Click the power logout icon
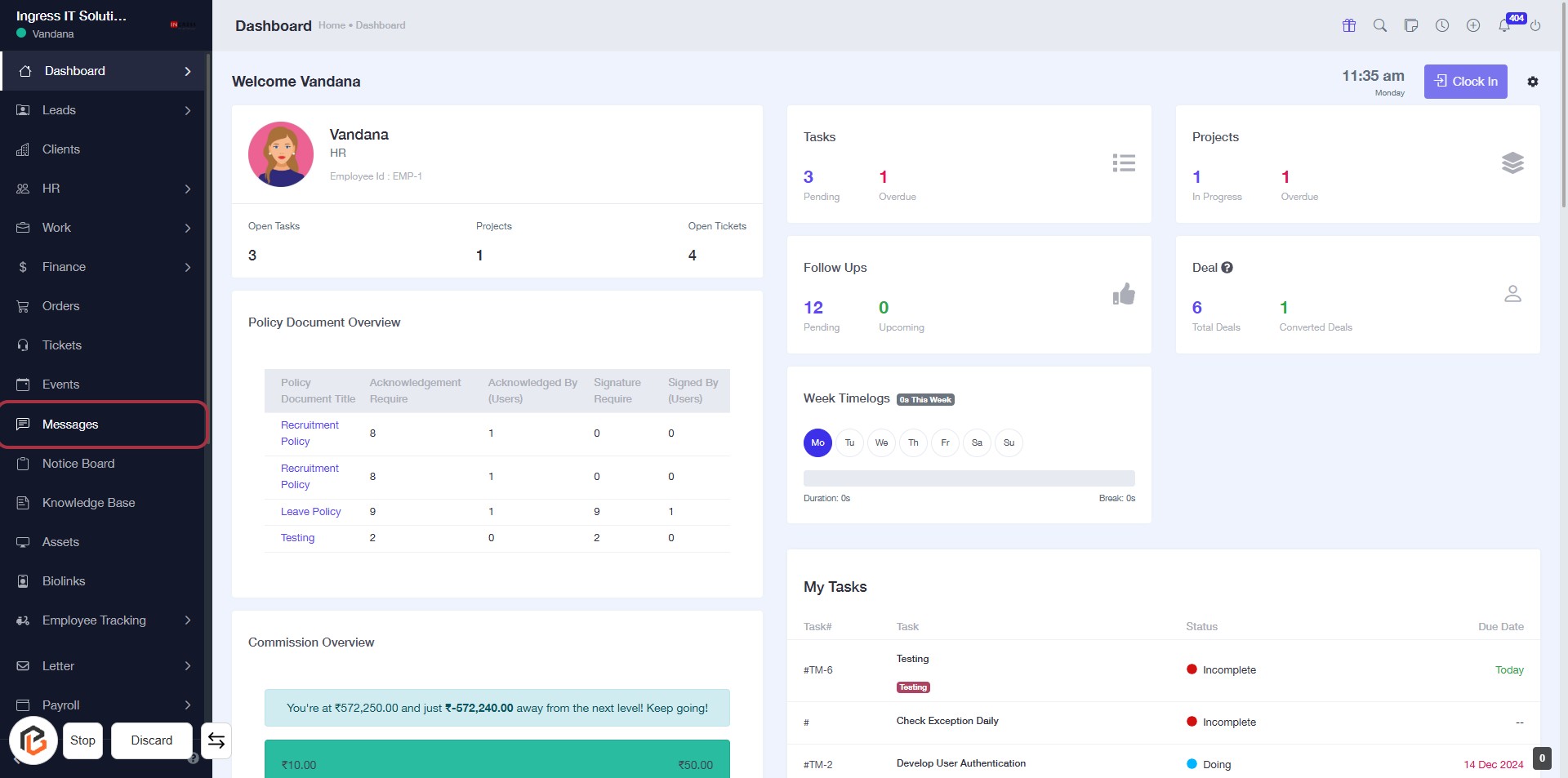Viewport: 1568px width, 778px height. (x=1535, y=25)
